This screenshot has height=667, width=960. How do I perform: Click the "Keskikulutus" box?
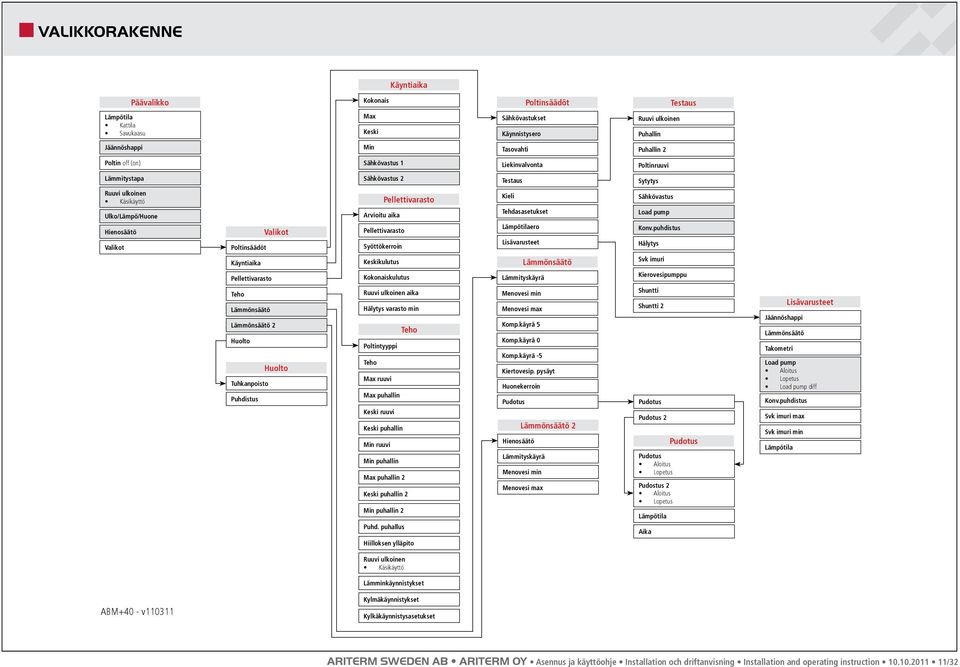pos(409,262)
